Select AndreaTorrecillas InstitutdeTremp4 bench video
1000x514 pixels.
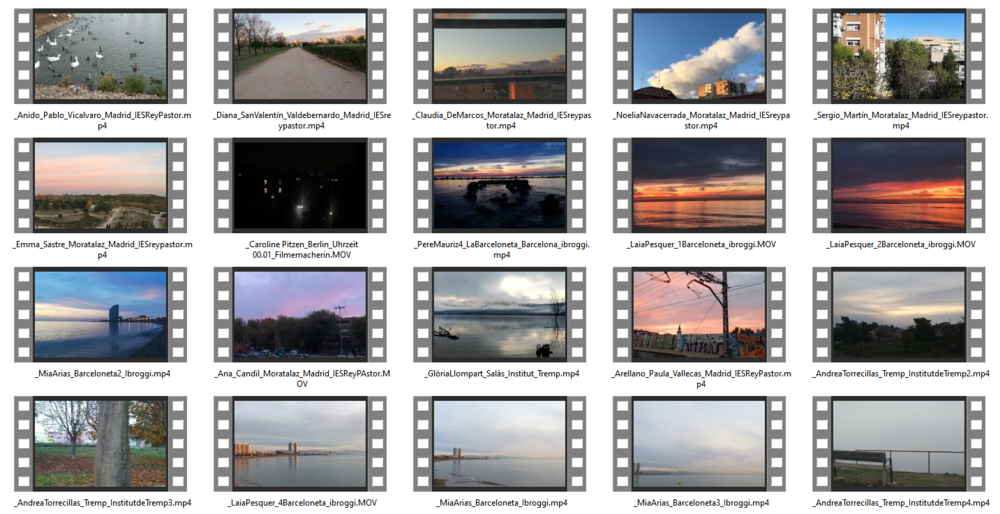(x=899, y=444)
